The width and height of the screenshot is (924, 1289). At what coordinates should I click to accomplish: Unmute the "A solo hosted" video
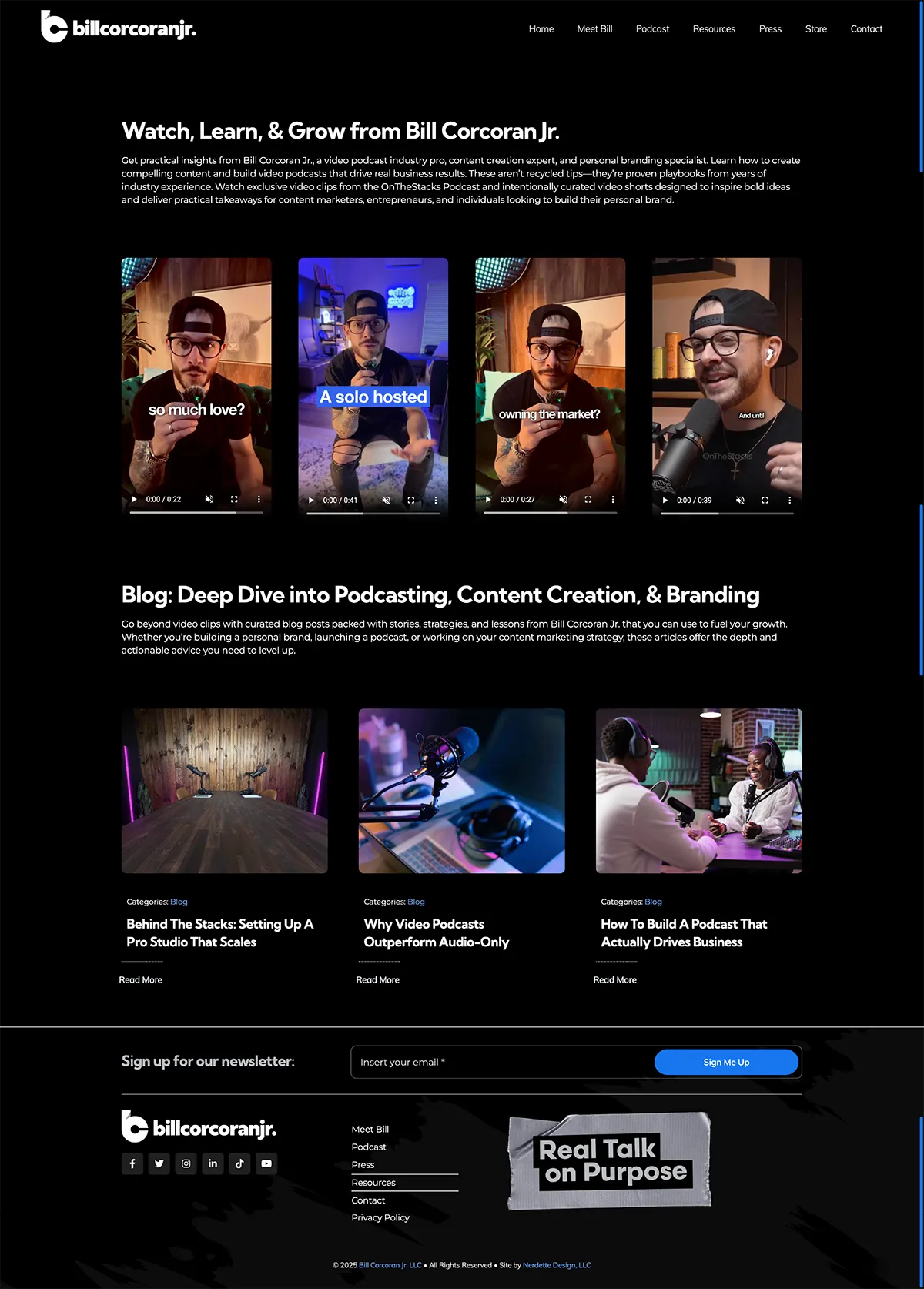click(387, 500)
